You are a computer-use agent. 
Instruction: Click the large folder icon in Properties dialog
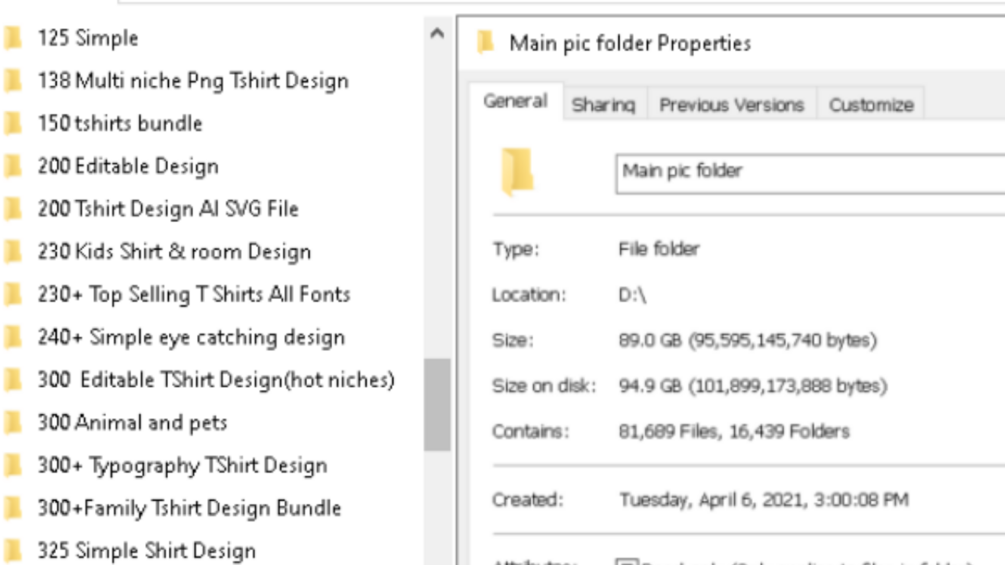518,171
